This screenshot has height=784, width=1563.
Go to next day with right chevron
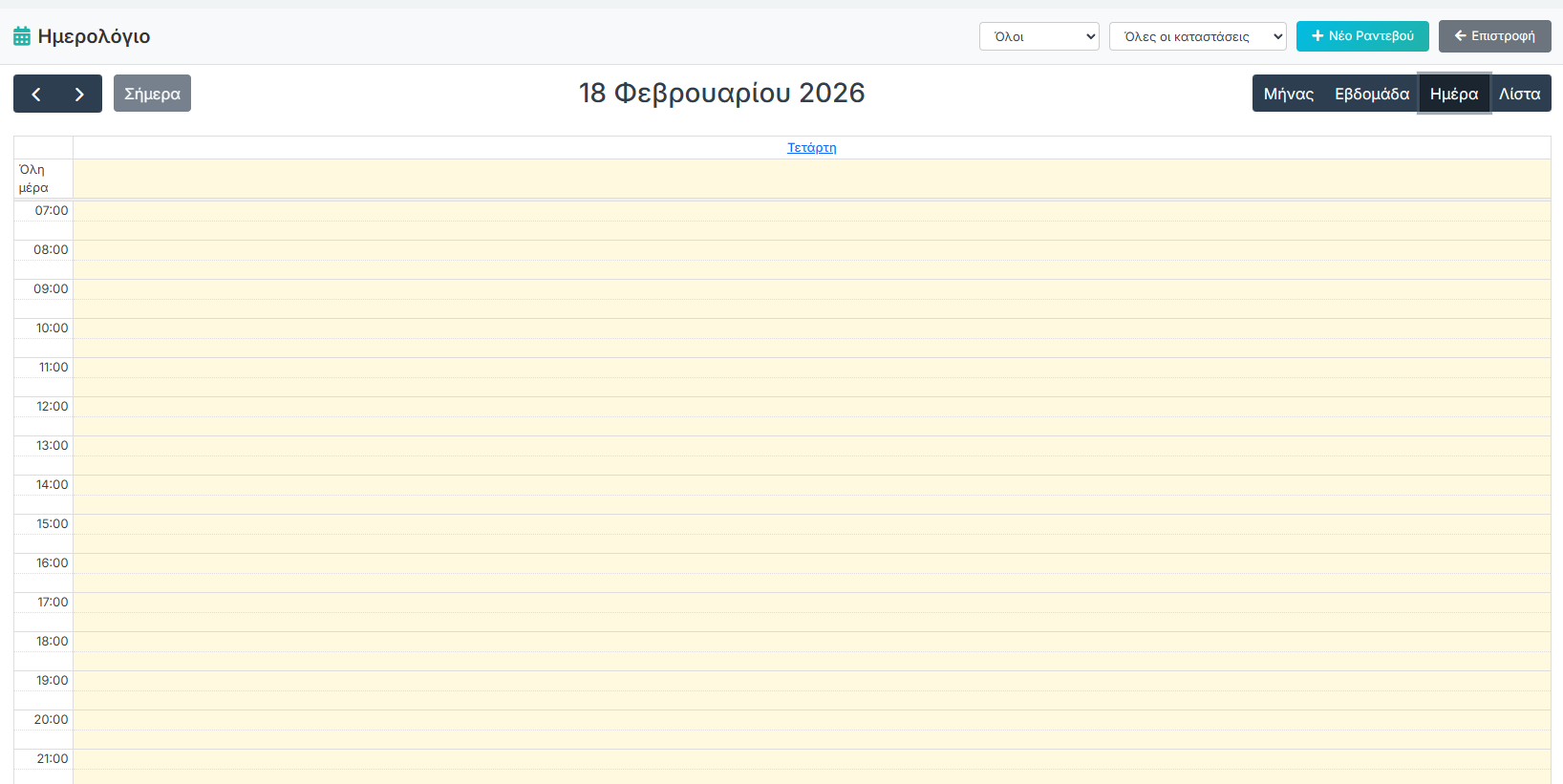coord(79,94)
